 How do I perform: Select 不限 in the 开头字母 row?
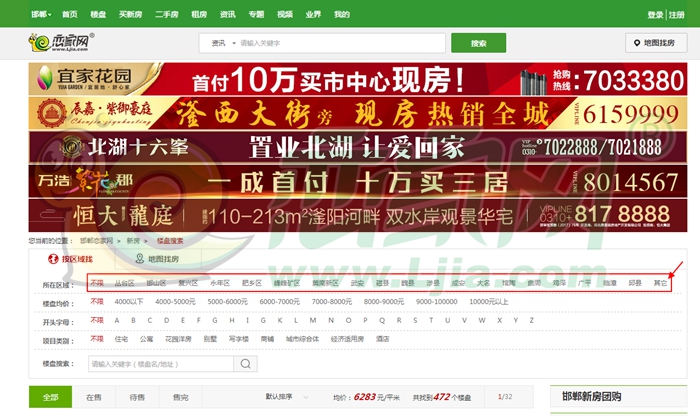(x=97, y=320)
